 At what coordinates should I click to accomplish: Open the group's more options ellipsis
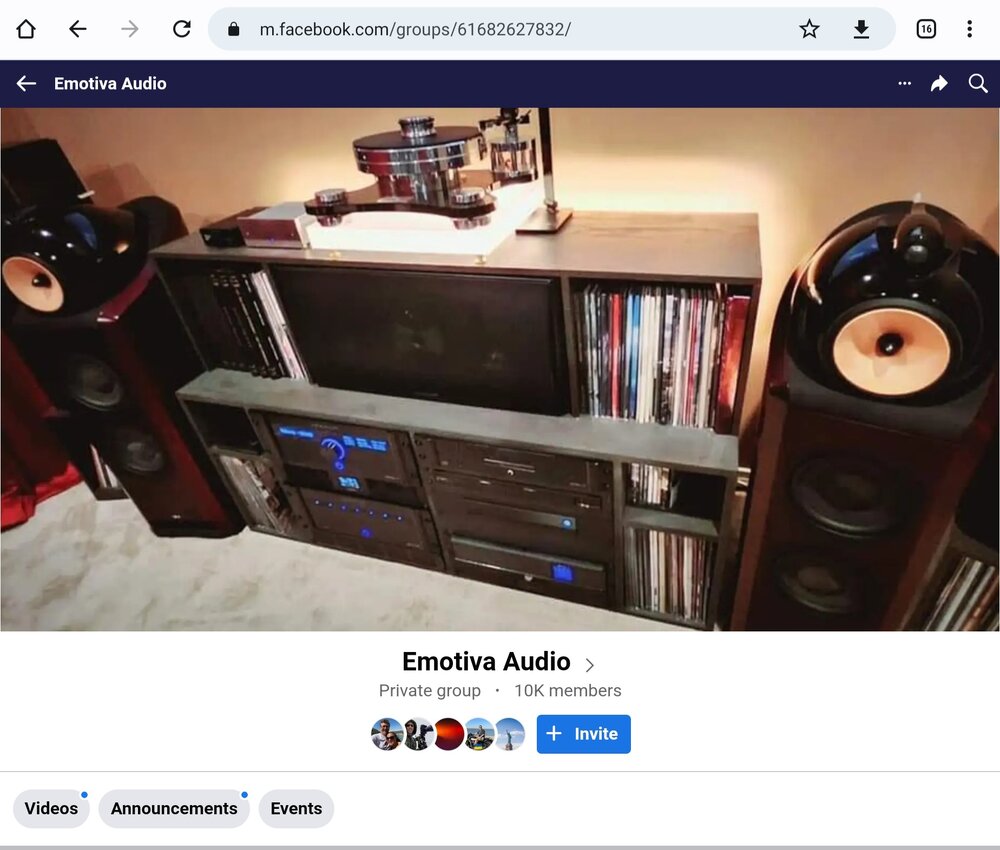point(904,84)
